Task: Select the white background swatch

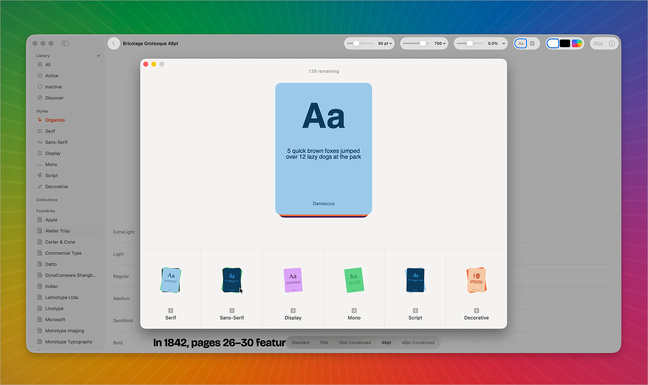Action: (553, 43)
